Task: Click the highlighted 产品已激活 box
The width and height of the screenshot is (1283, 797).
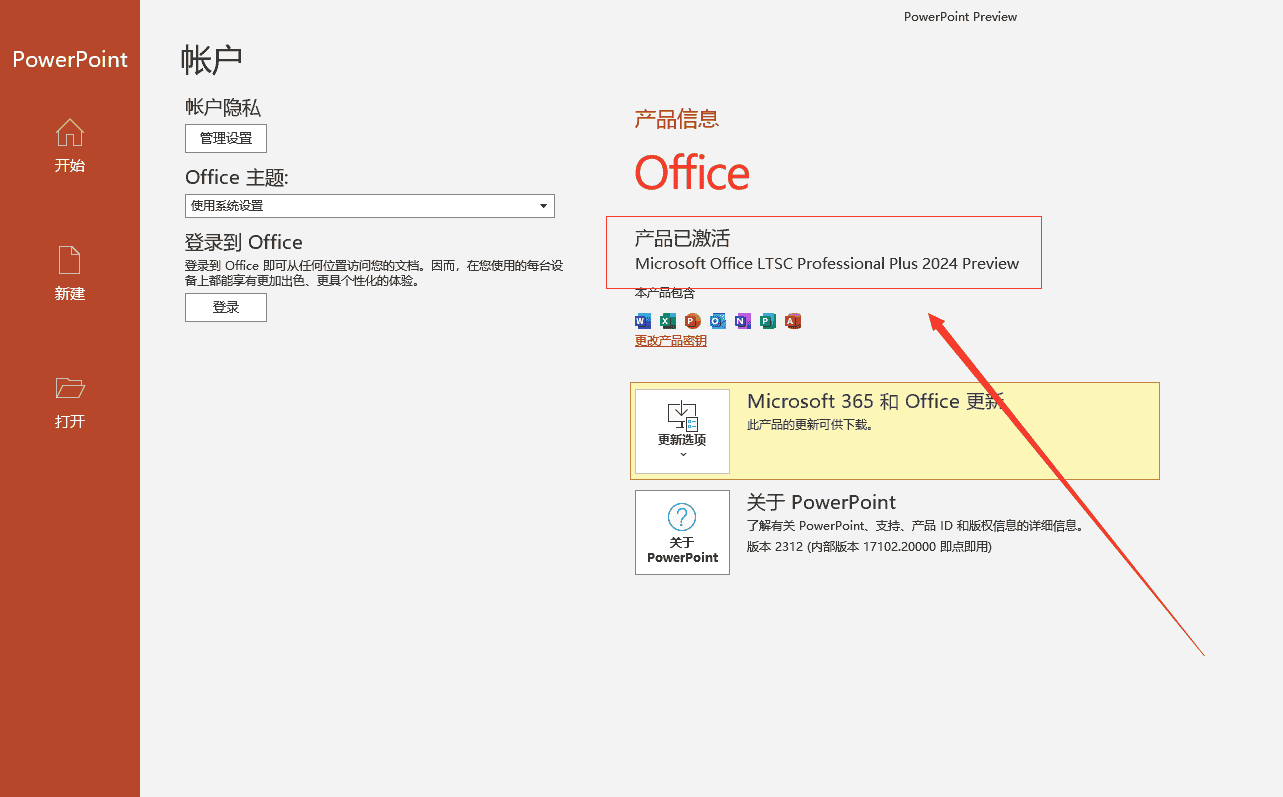Action: pyautogui.click(x=824, y=252)
